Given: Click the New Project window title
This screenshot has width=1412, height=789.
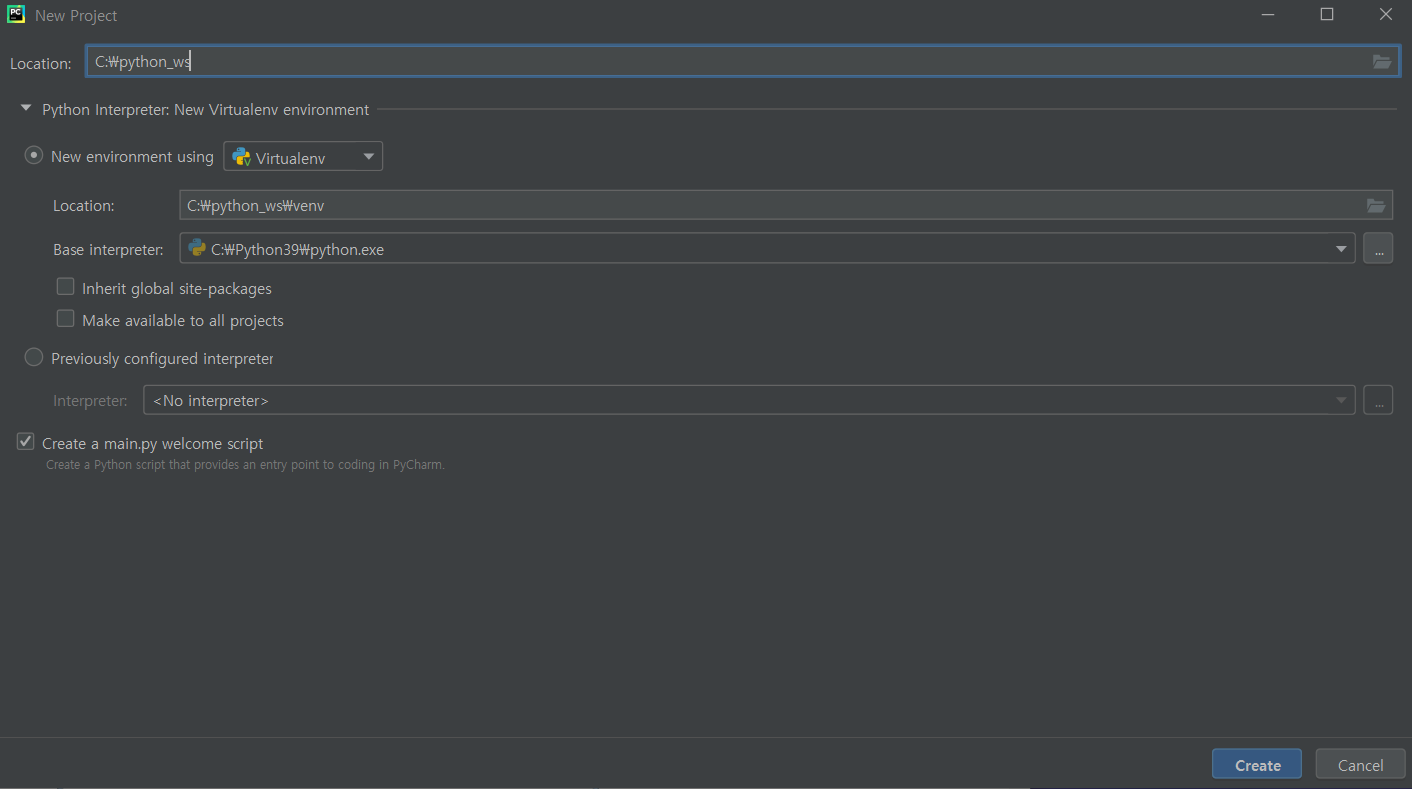Looking at the screenshot, I should pyautogui.click(x=76, y=15).
